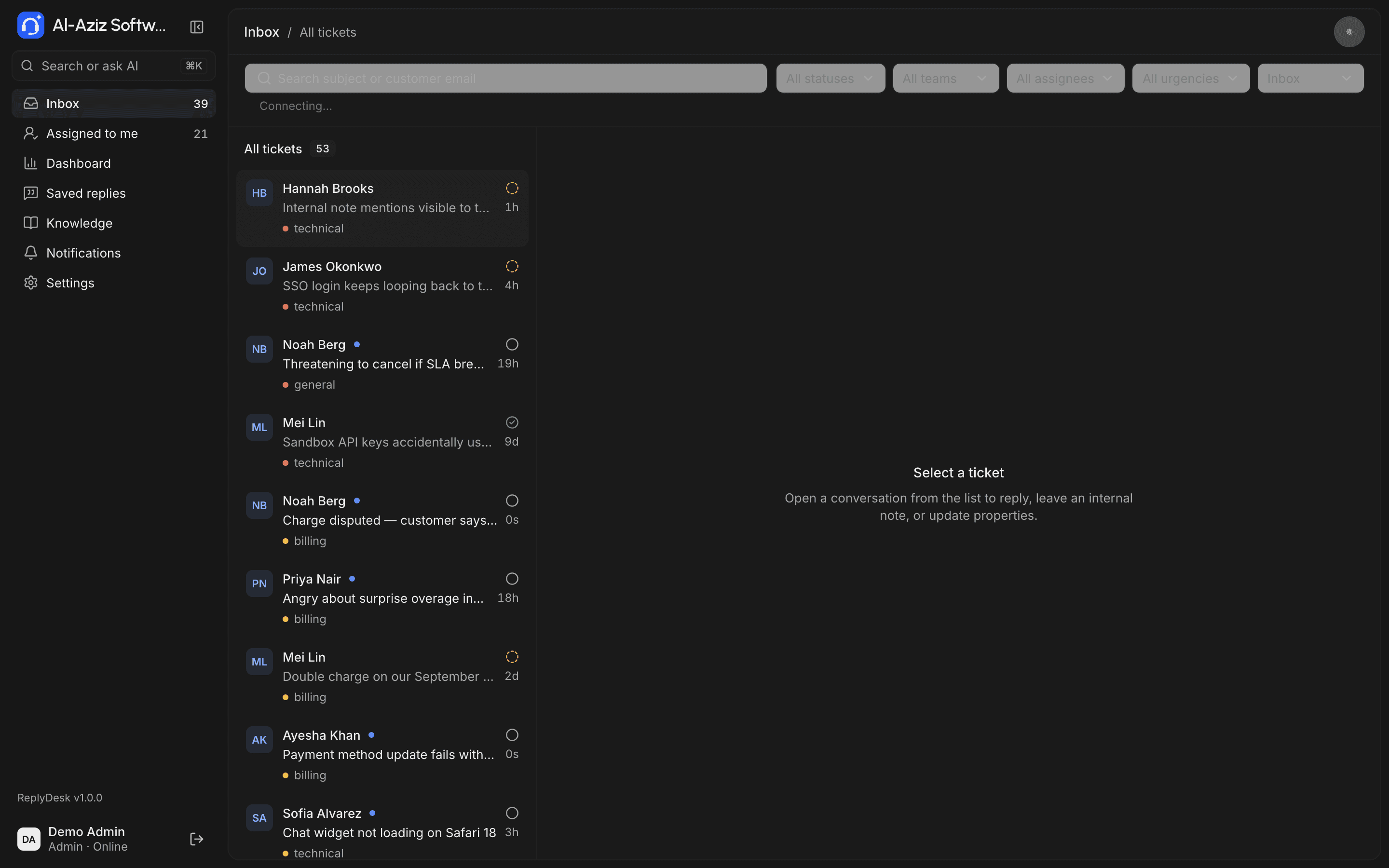Click the technical tag on Hannah Brooks ticket

(313, 229)
